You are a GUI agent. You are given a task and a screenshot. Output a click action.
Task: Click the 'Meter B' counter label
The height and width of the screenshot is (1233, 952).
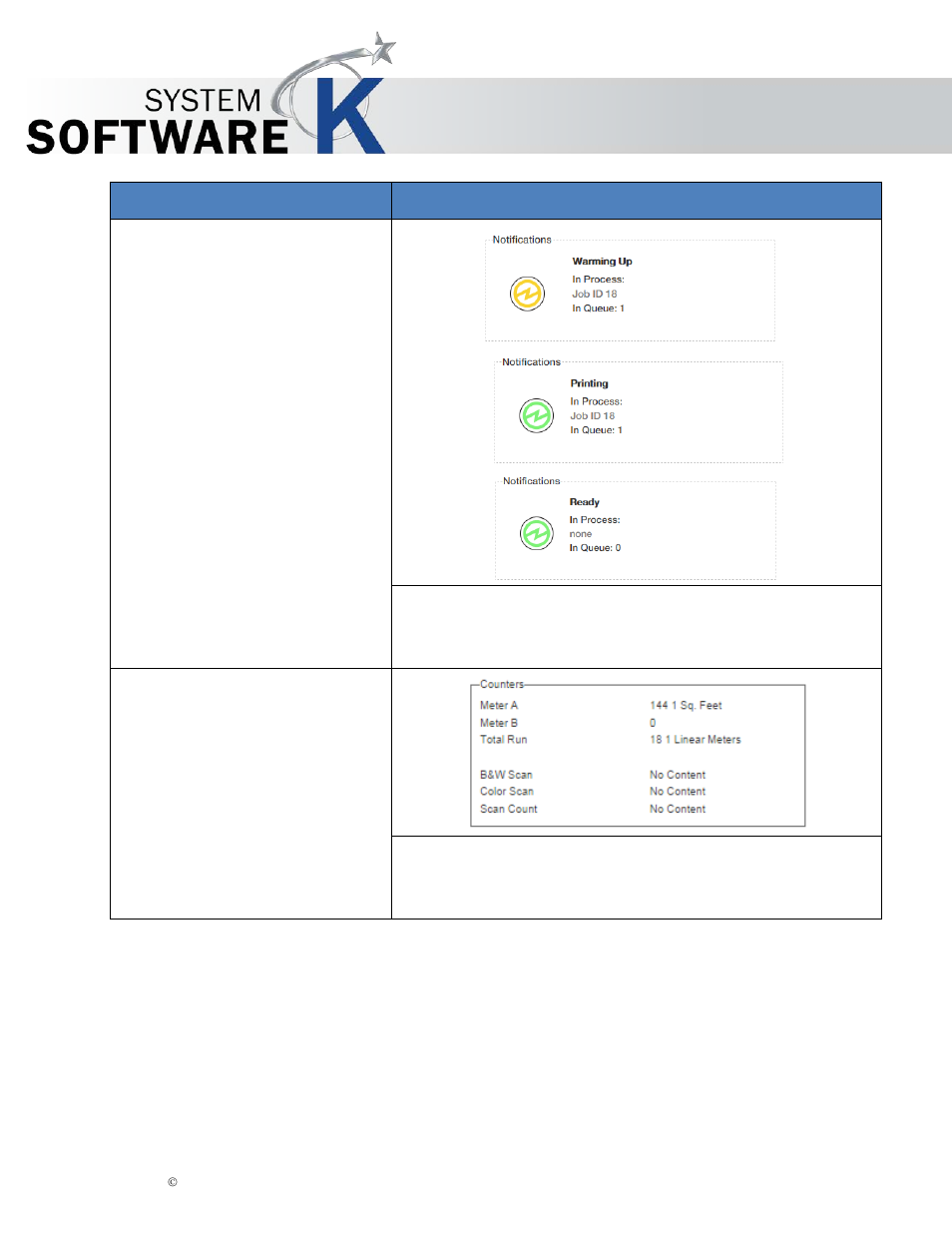(x=499, y=723)
